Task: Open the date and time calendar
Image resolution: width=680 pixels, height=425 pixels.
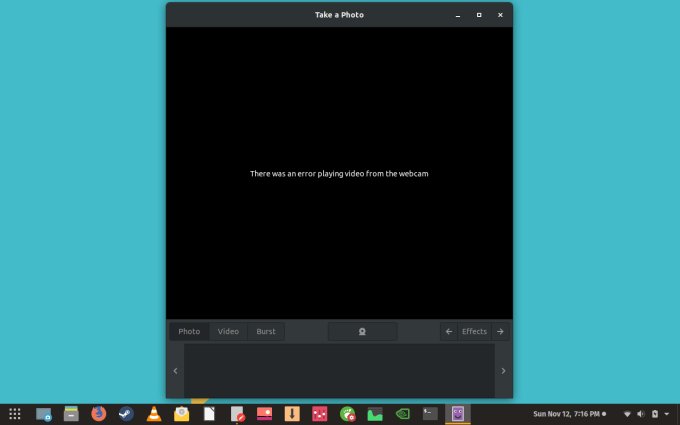Action: point(568,413)
